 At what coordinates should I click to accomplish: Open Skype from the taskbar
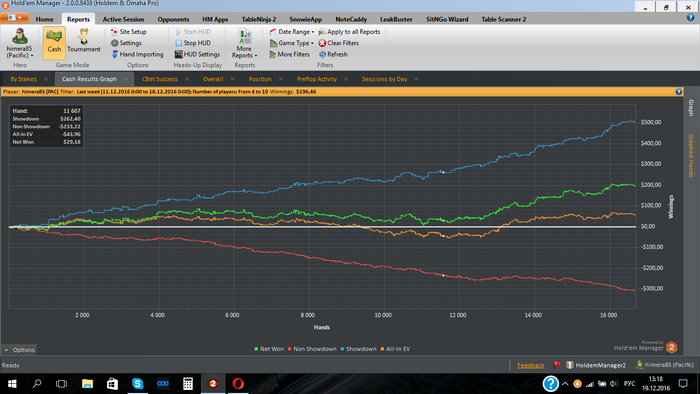point(138,384)
